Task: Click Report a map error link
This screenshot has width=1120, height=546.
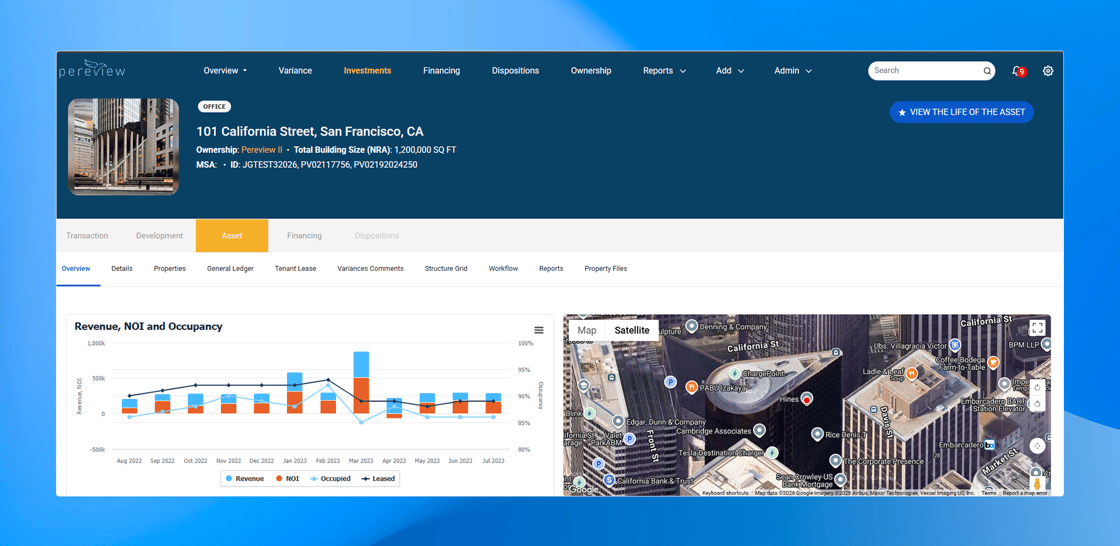Action: (x=1025, y=493)
